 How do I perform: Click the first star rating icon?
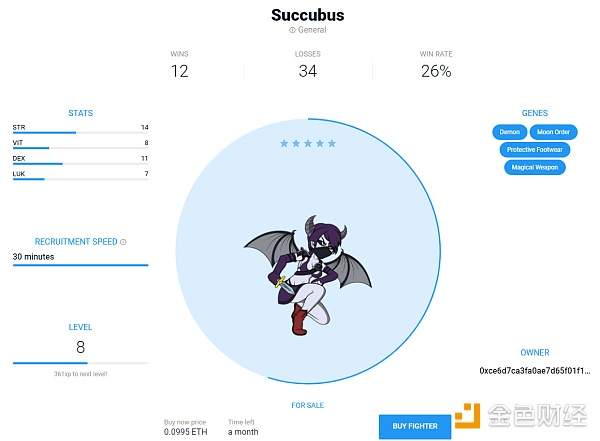[284, 143]
